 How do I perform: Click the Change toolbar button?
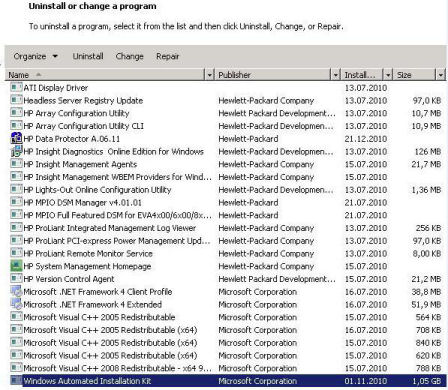tap(129, 56)
